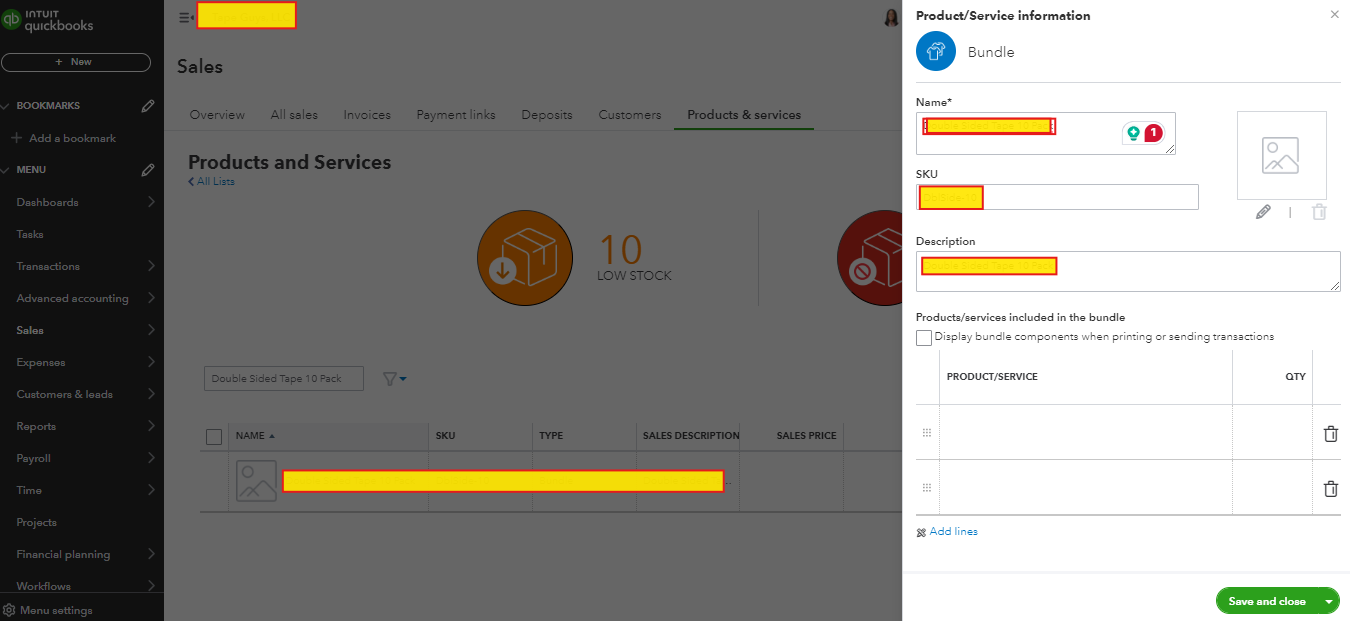The height and width of the screenshot is (621, 1350).
Task: Click the trash icon under the image placeholder
Action: click(1319, 212)
